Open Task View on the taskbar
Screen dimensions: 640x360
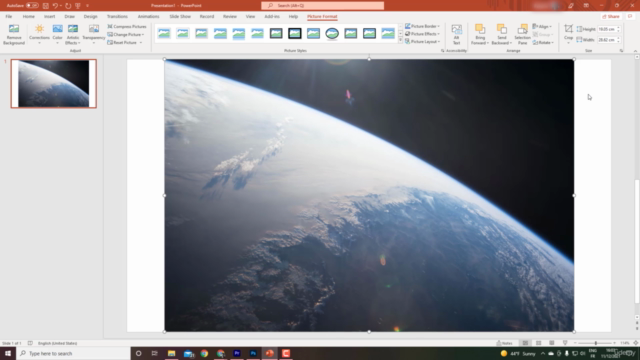point(154,353)
